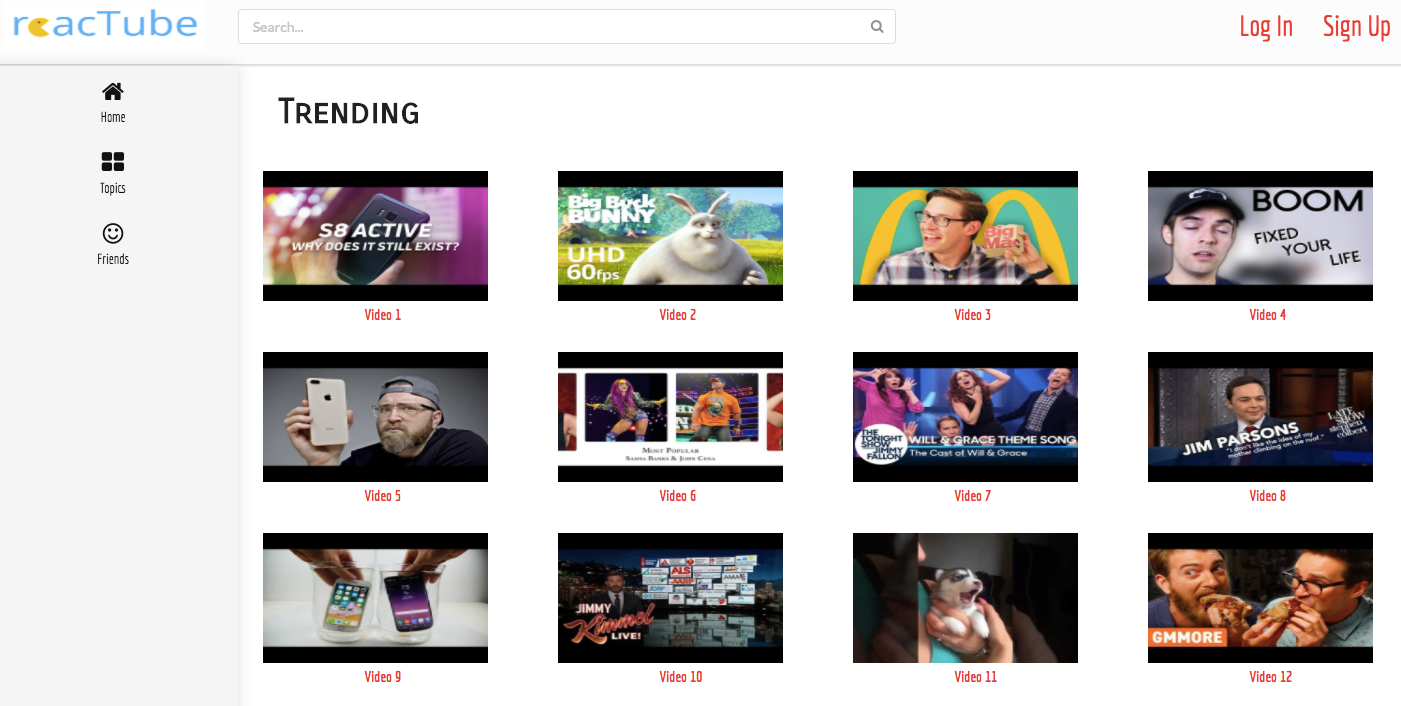Click the Video 5 title link
Viewport: 1401px width, 706px height.
[383, 496]
